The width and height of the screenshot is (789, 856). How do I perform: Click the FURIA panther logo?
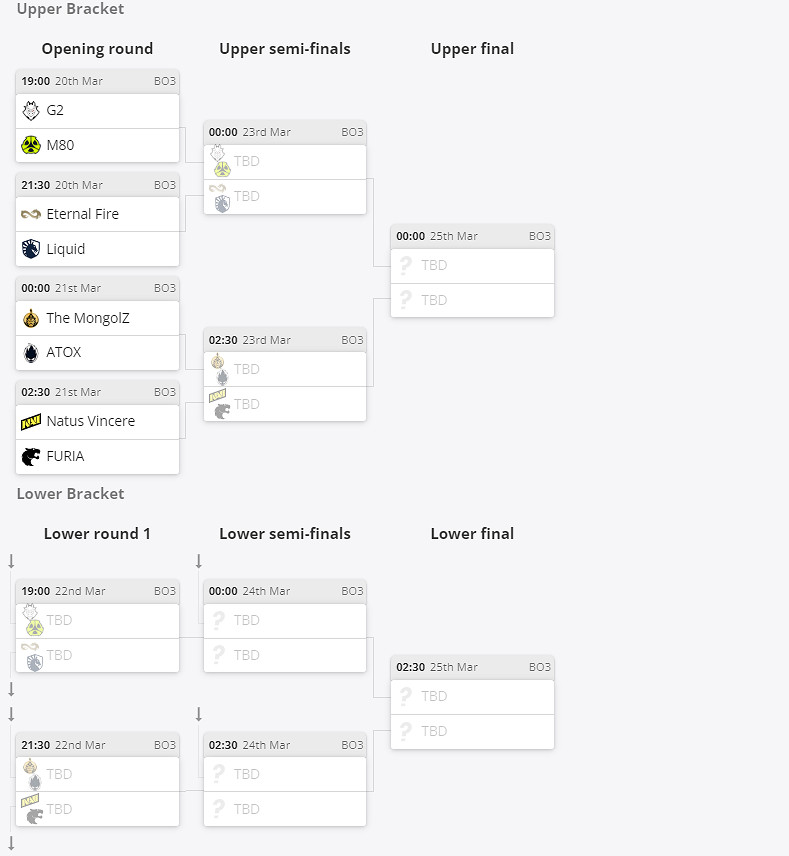(x=31, y=456)
